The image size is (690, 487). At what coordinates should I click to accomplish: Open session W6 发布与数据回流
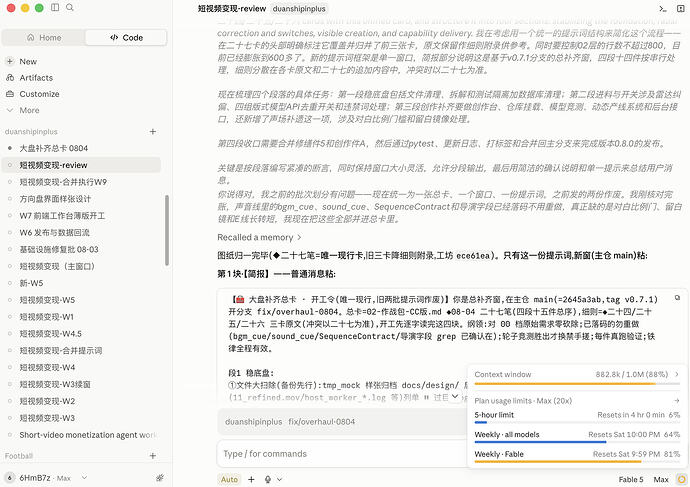click(81, 232)
